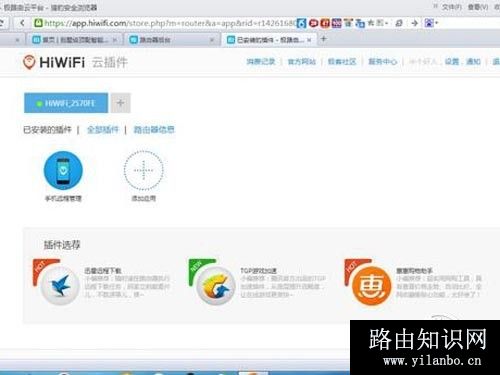Open the 手机远程管理 phone remote management plugin icon

(63, 170)
